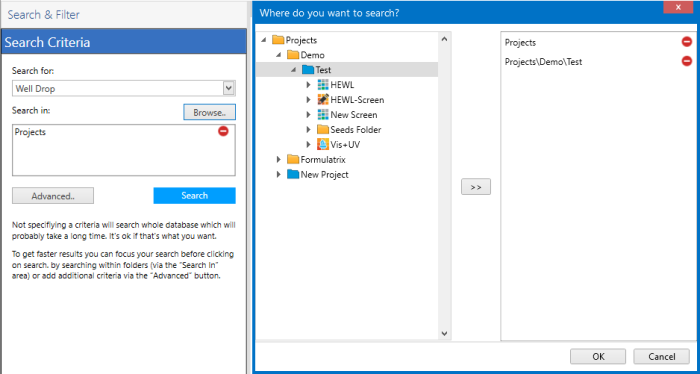This screenshot has width=700, height=374.
Task: Click tree scrollbar up arrow
Action: (x=444, y=39)
